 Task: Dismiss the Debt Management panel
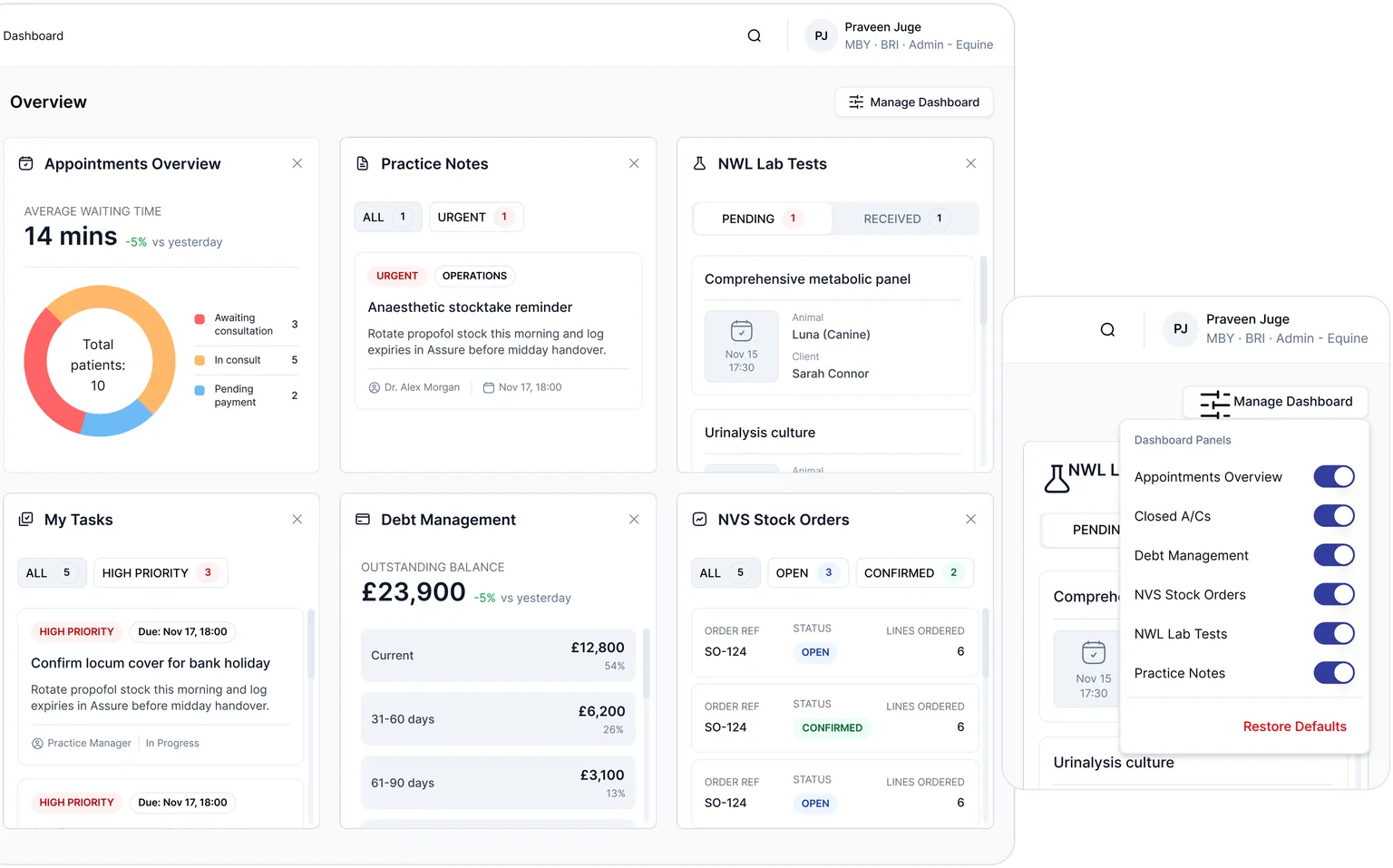pos(634,520)
